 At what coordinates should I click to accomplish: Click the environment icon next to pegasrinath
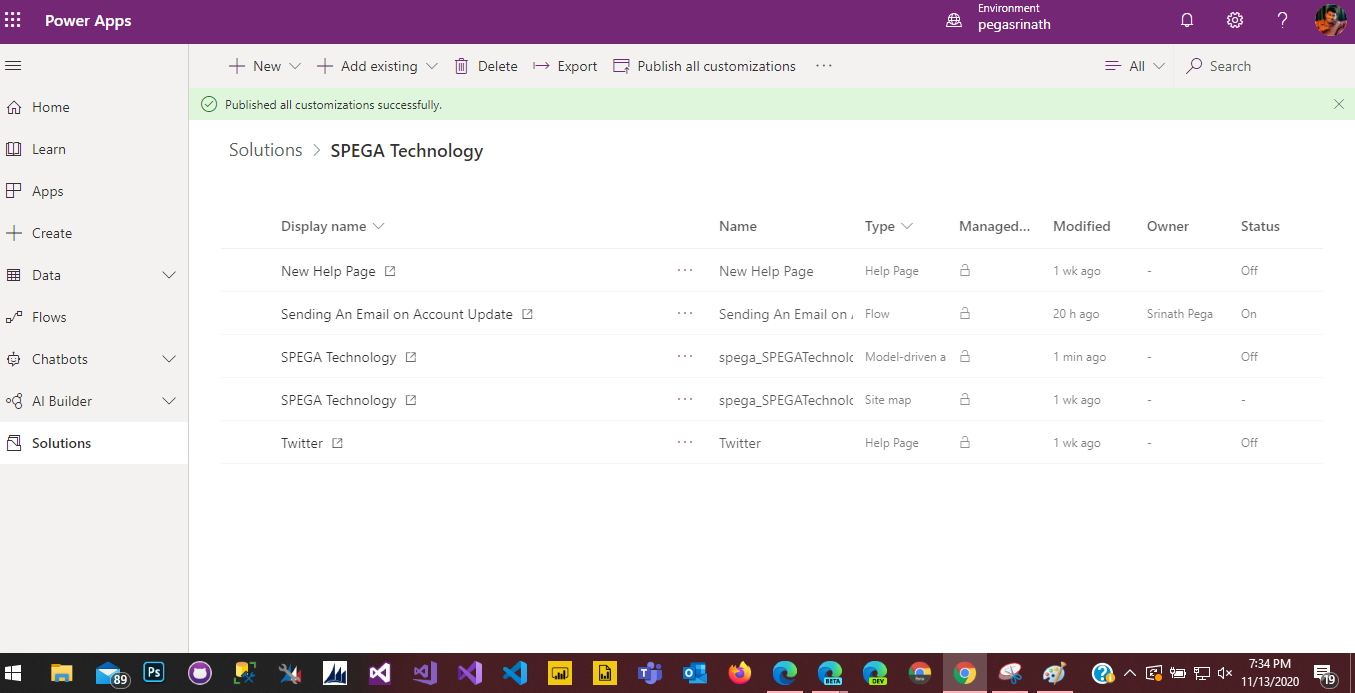[x=953, y=19]
